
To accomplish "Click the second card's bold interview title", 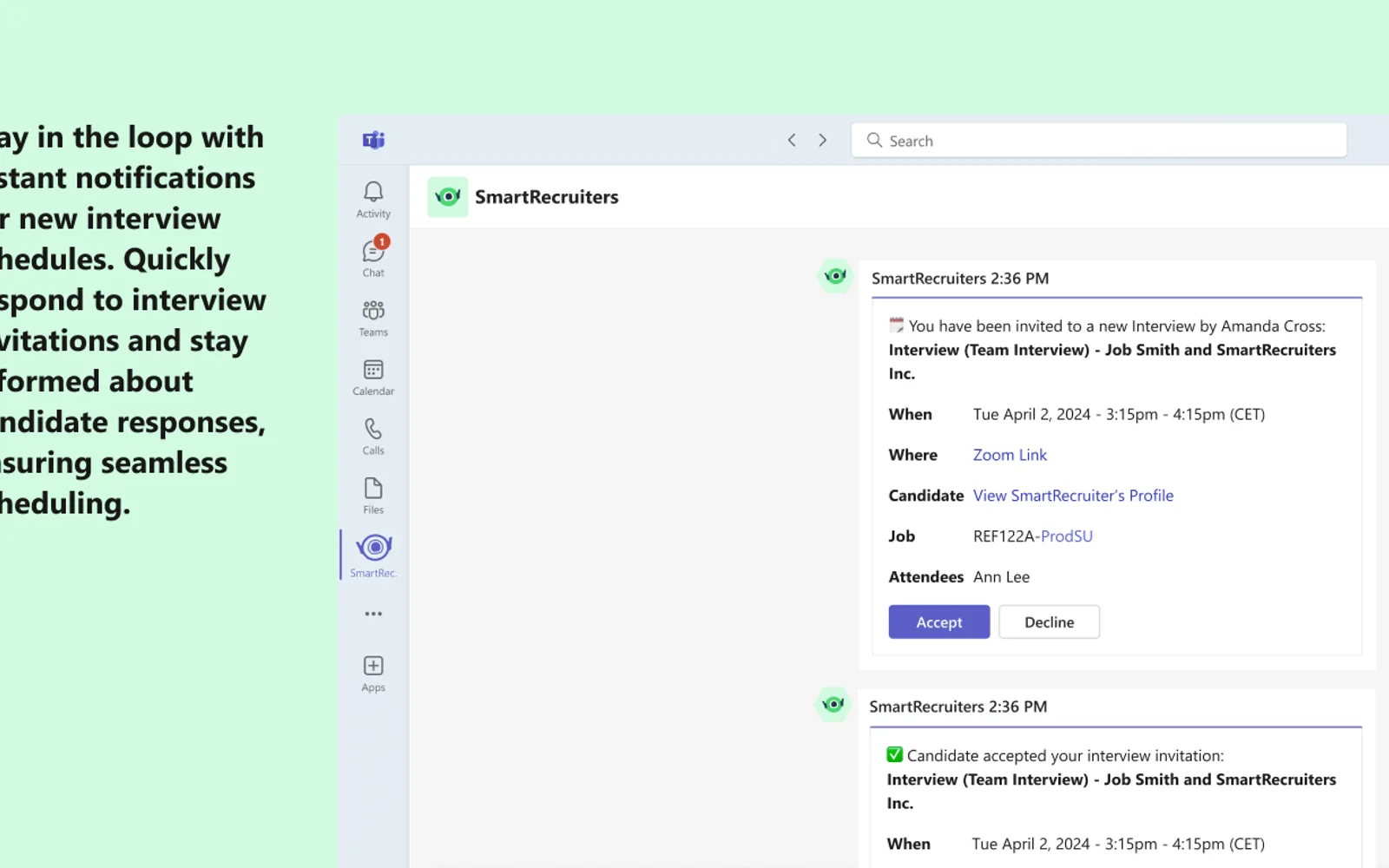I will (x=1111, y=791).
